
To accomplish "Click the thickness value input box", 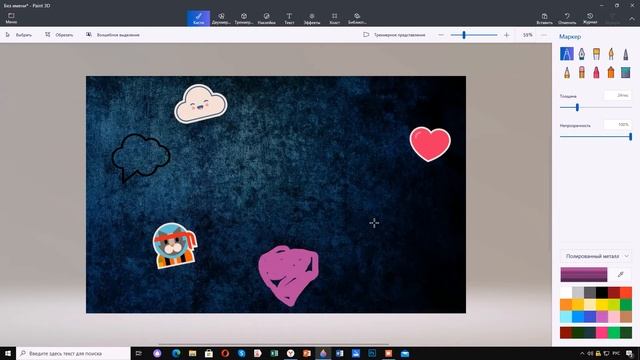I will pyautogui.click(x=618, y=96).
